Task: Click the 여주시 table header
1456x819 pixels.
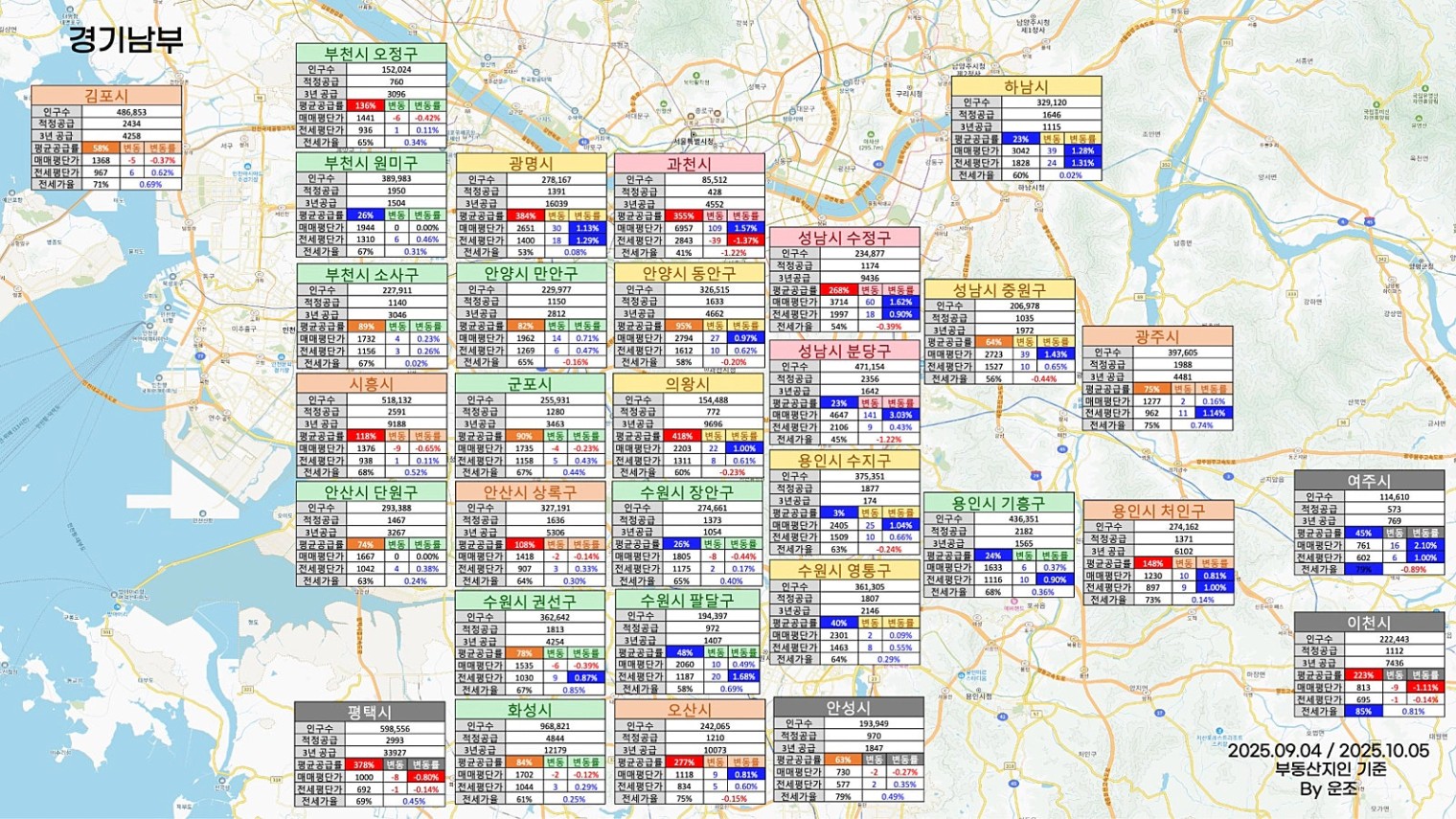Action: [1369, 481]
